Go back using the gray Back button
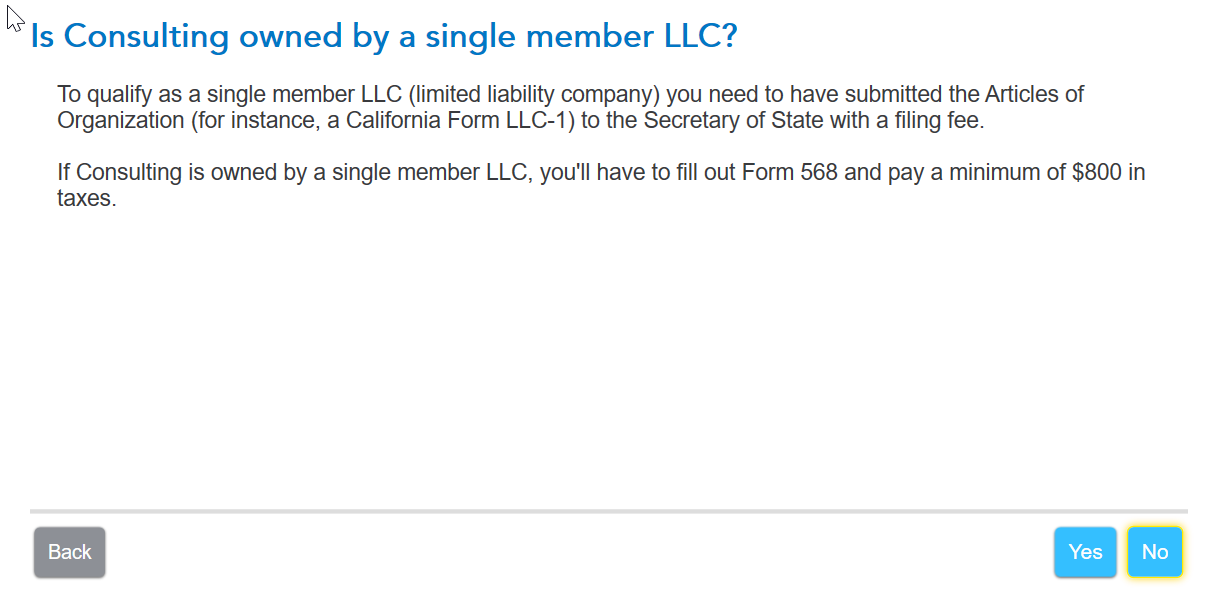Screen dimensions: 1218x614 (70, 552)
